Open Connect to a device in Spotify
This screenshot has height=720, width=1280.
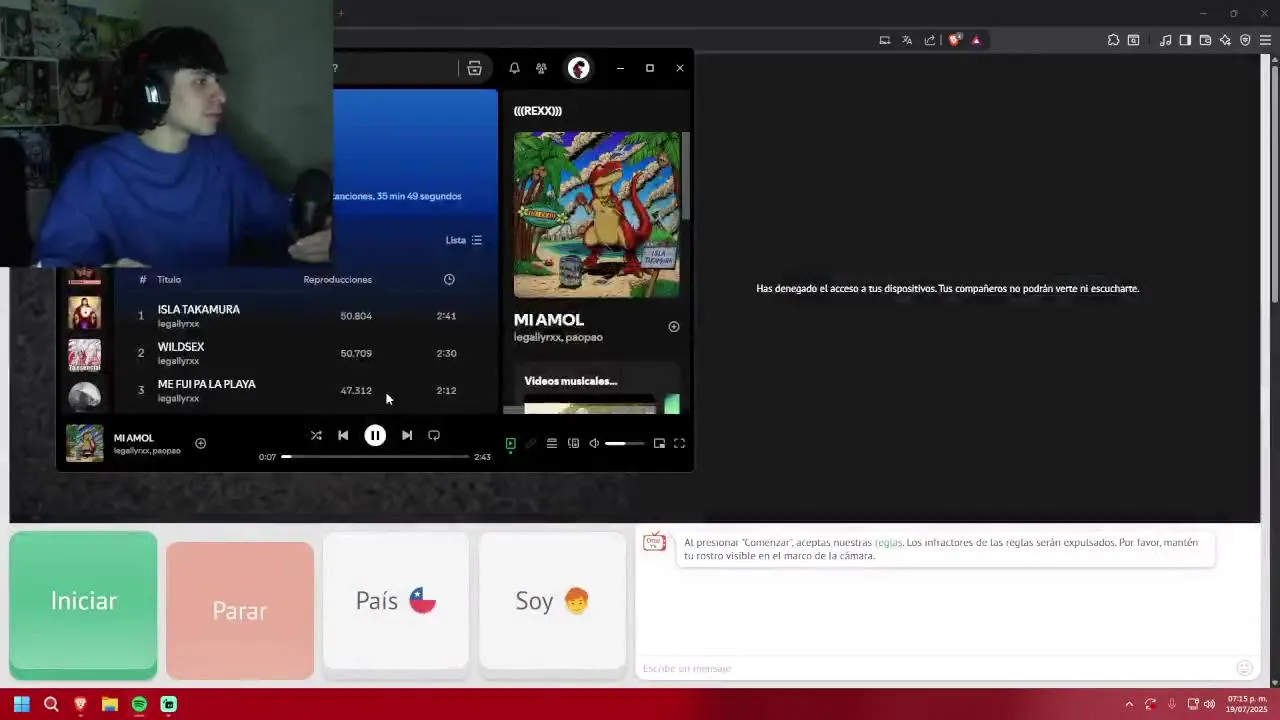point(573,443)
